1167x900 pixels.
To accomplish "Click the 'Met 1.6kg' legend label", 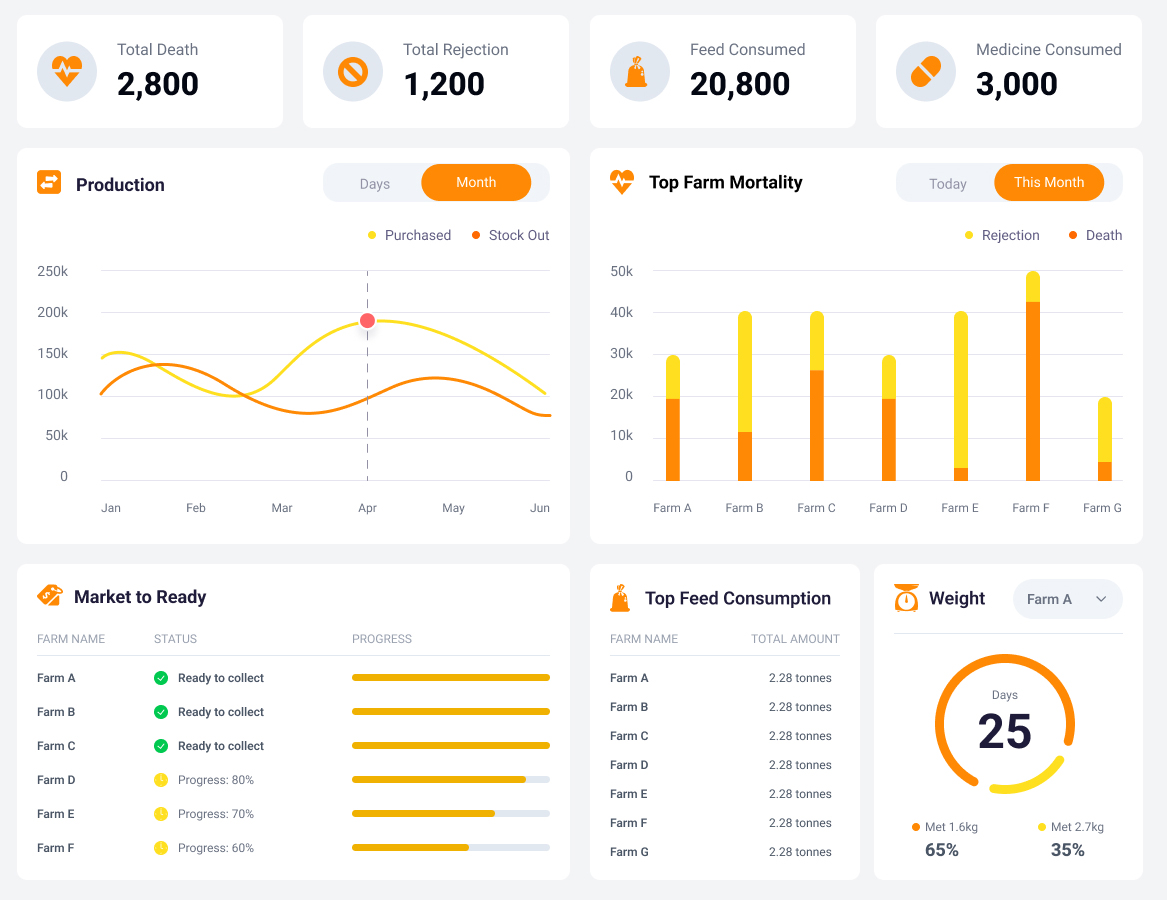I will click(x=951, y=827).
